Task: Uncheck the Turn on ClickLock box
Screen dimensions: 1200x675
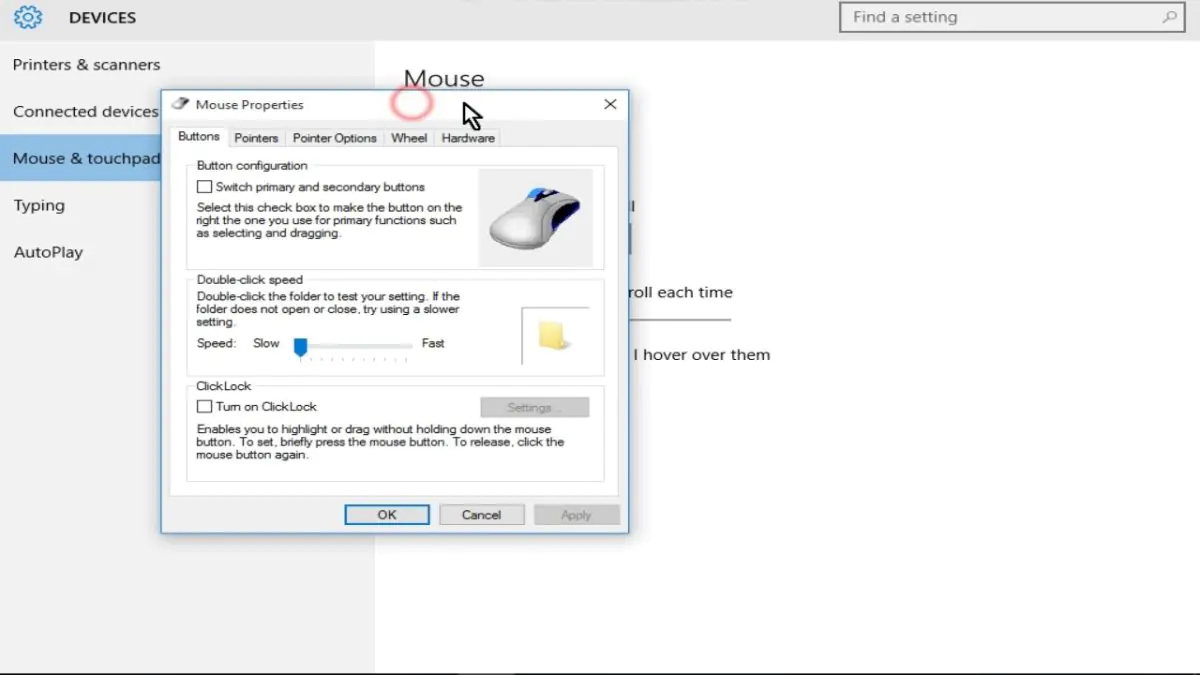Action: (204, 406)
